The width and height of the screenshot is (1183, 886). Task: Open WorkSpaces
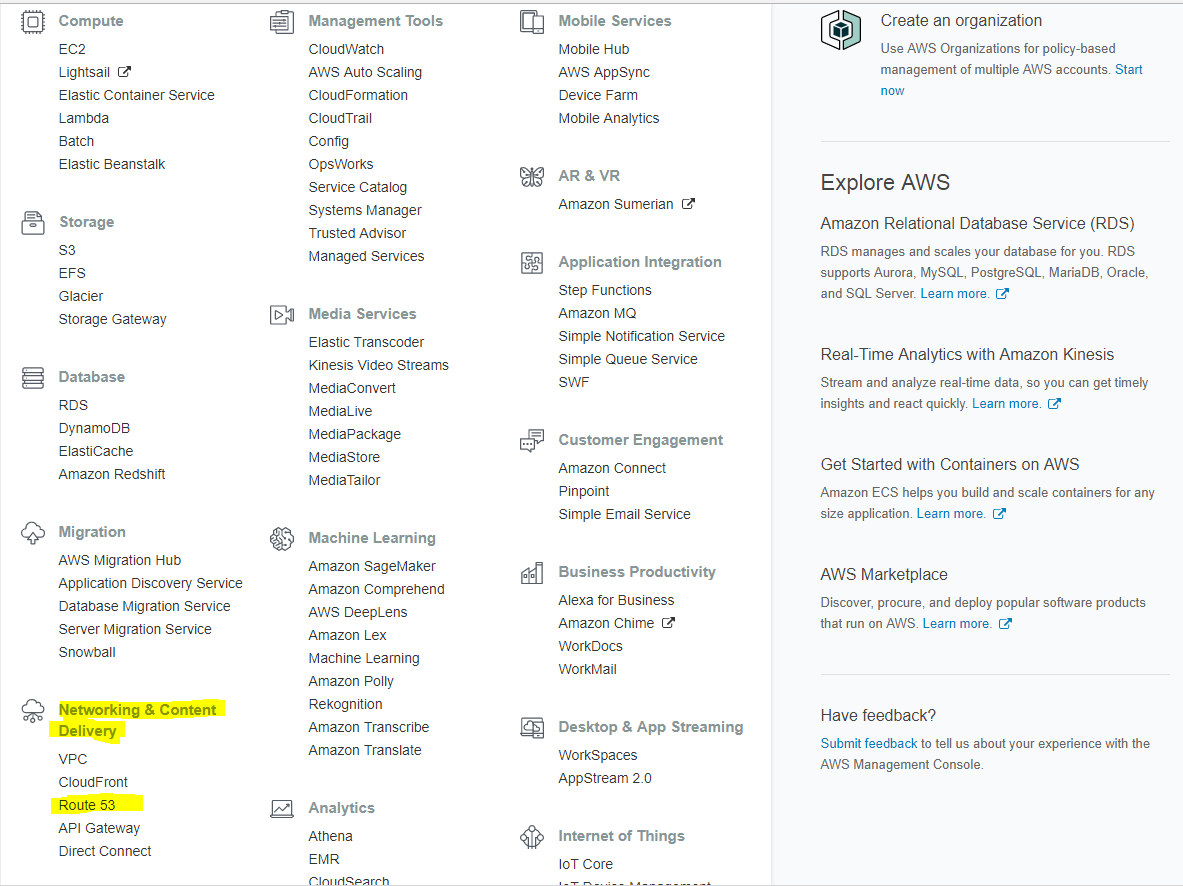598,755
